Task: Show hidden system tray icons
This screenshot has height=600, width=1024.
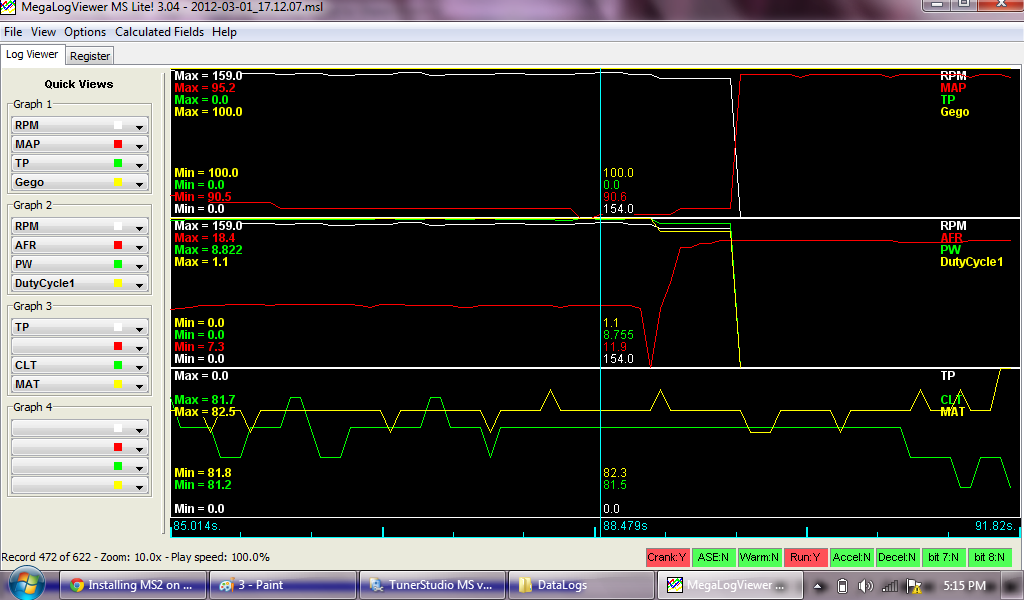Action: [x=819, y=585]
